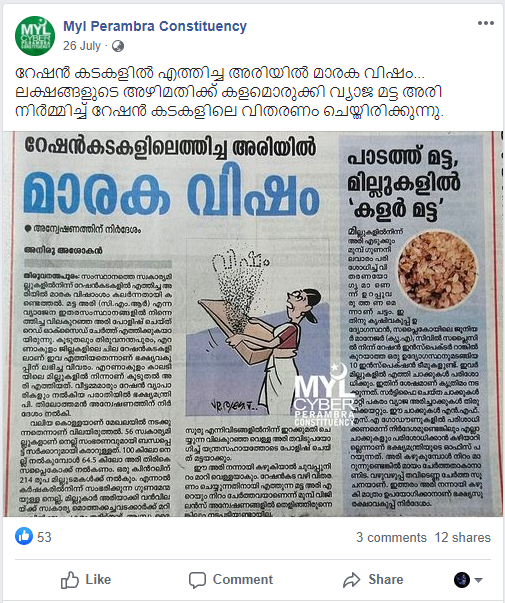Click the cartoon illustration in the photo
505x603 pixels.
tap(258, 327)
